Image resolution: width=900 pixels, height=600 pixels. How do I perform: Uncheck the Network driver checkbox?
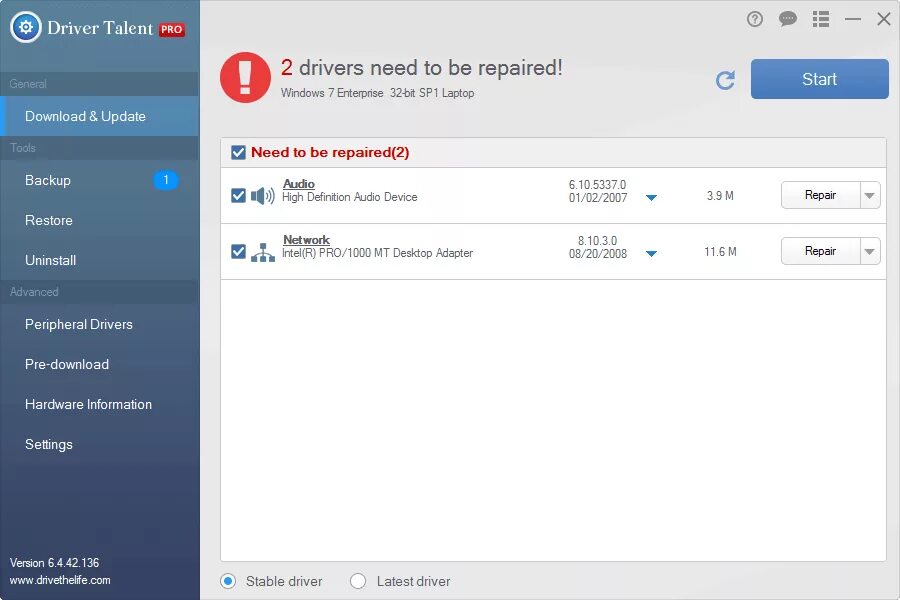point(238,251)
